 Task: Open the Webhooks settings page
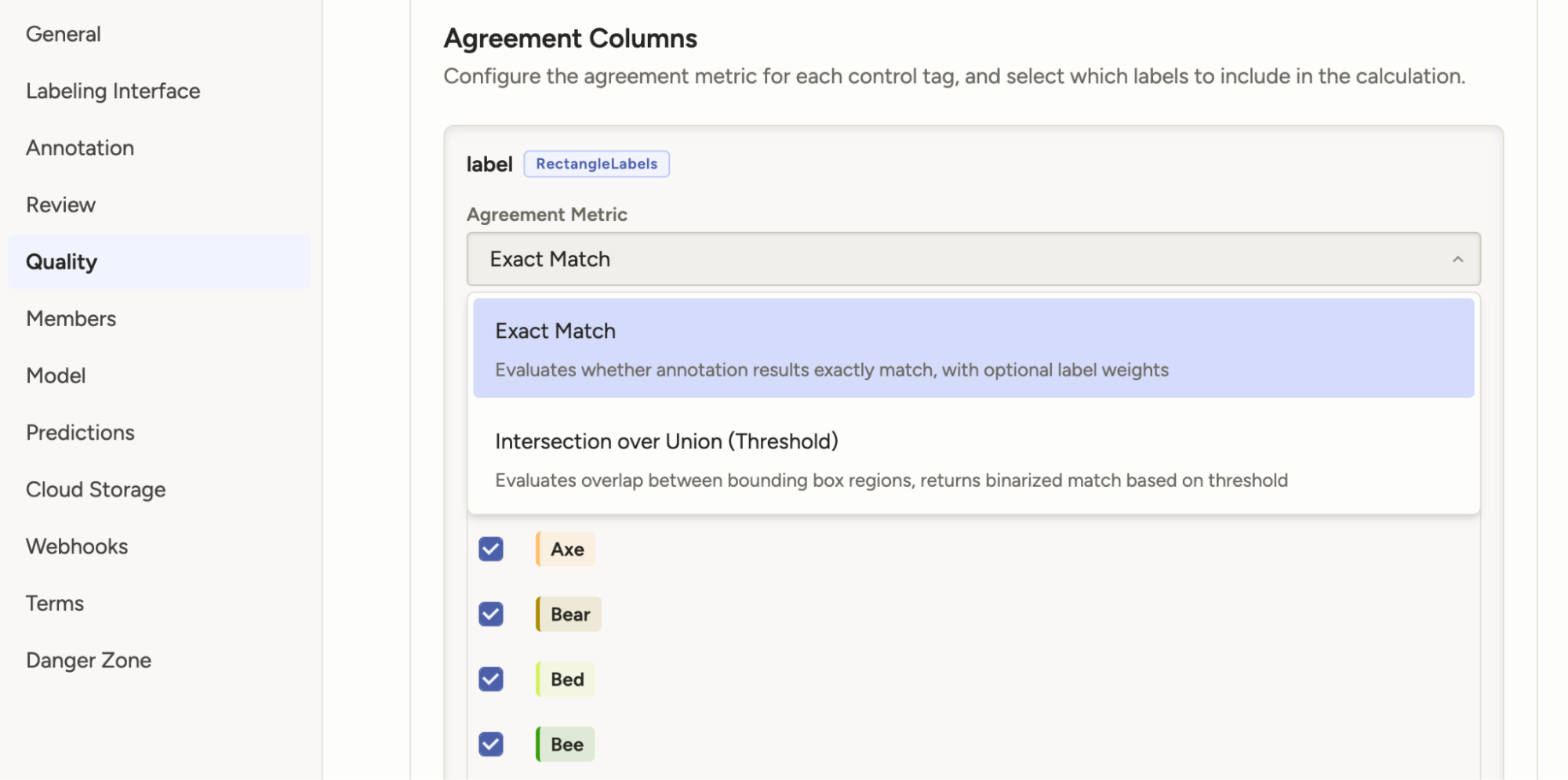click(77, 546)
